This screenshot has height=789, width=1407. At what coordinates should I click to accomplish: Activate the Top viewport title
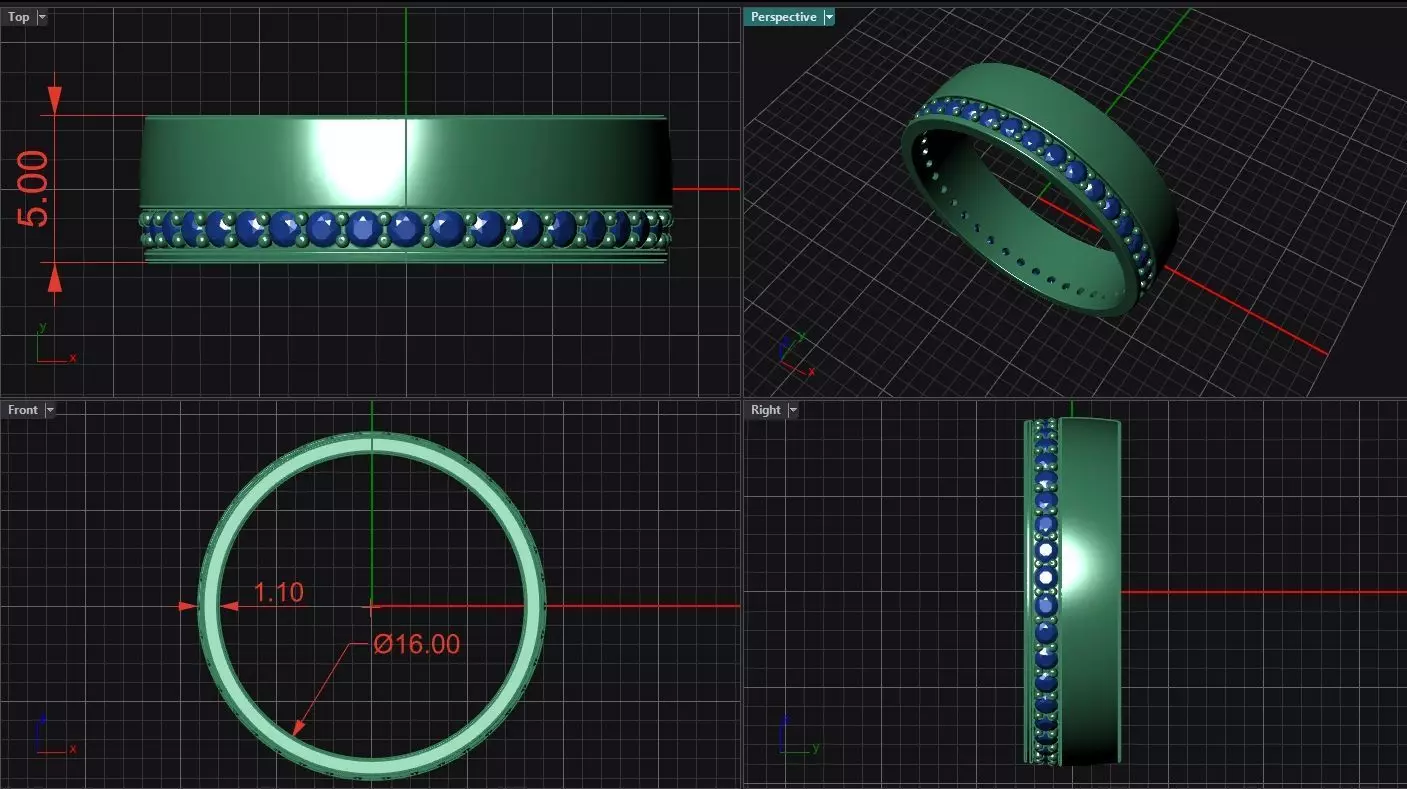19,17
